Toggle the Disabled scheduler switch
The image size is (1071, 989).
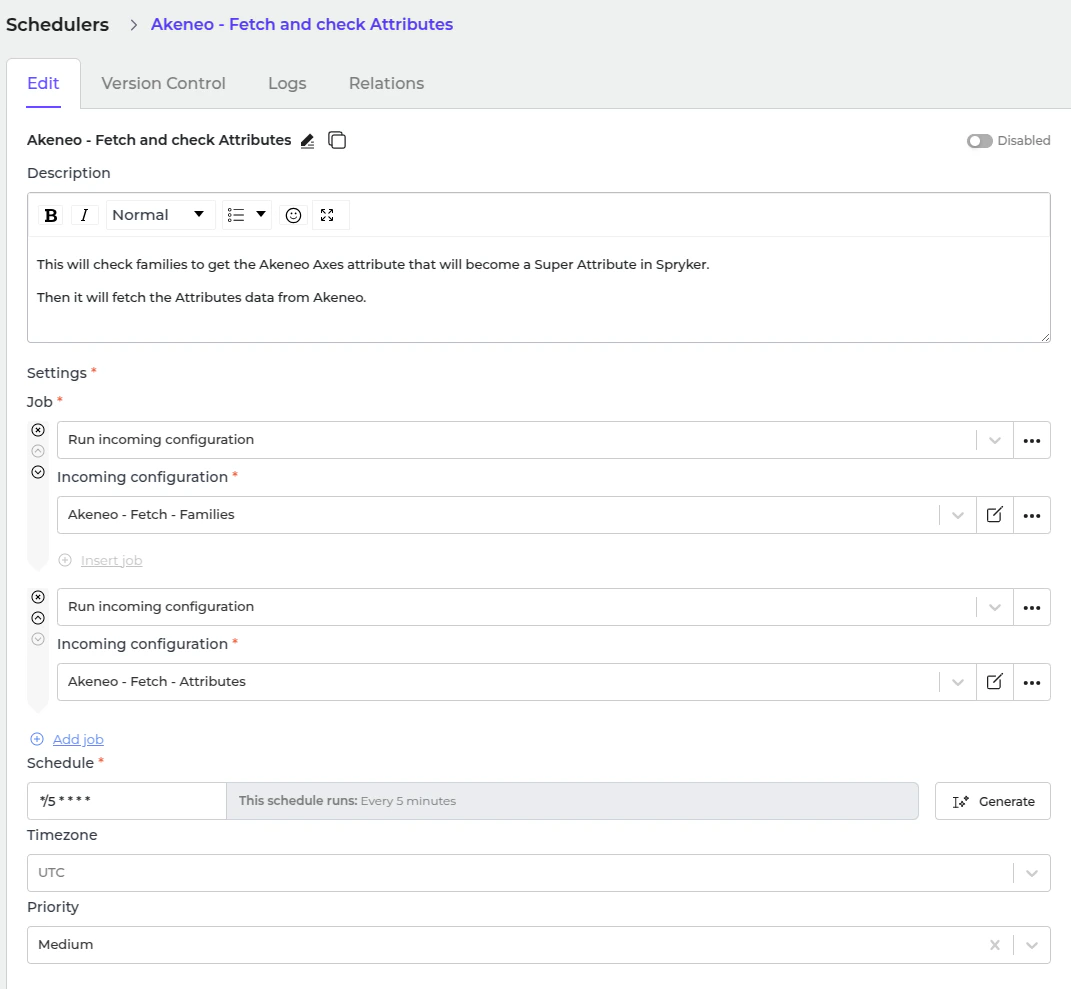point(979,141)
